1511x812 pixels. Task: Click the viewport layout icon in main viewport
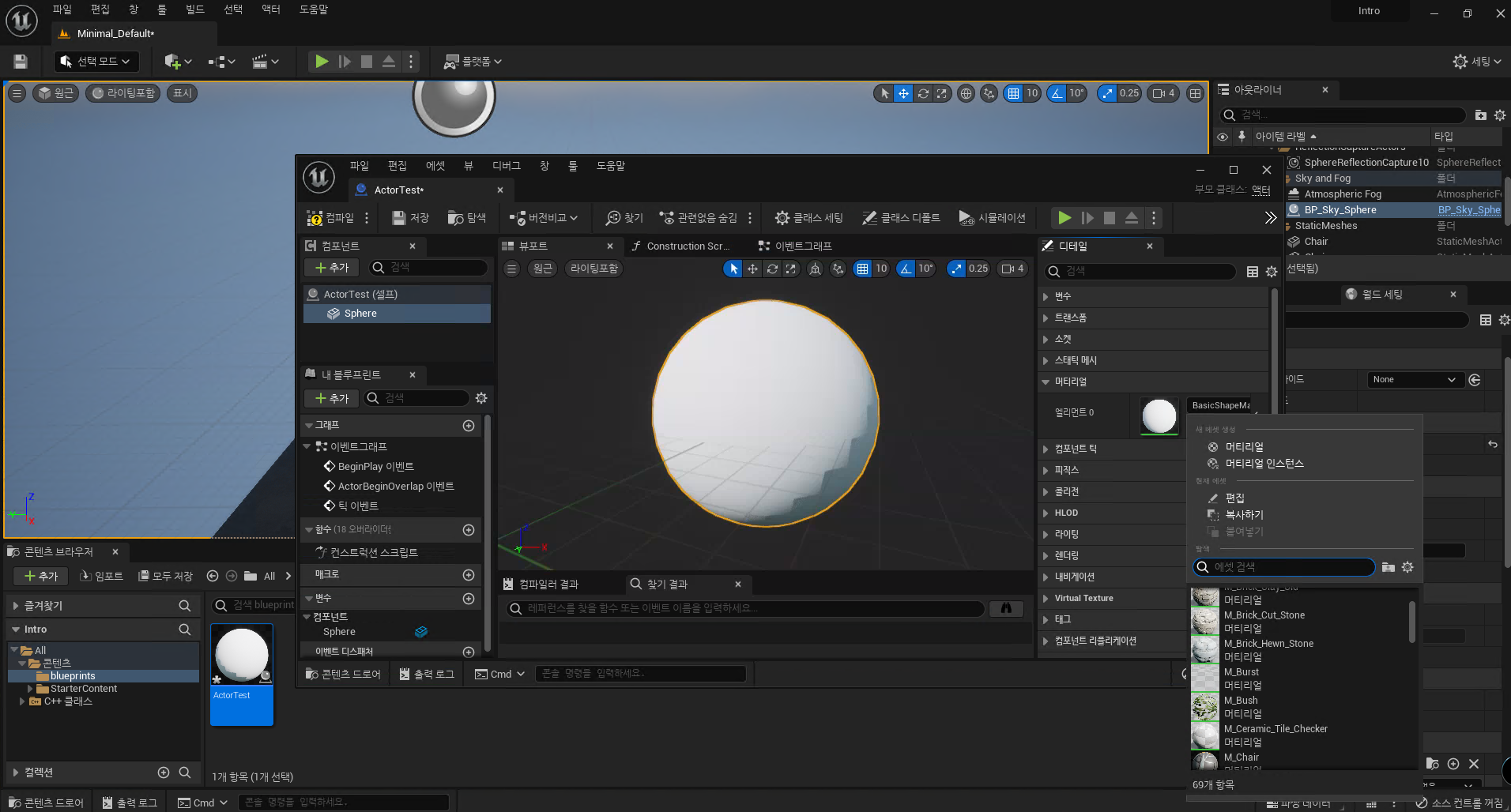[x=1196, y=93]
